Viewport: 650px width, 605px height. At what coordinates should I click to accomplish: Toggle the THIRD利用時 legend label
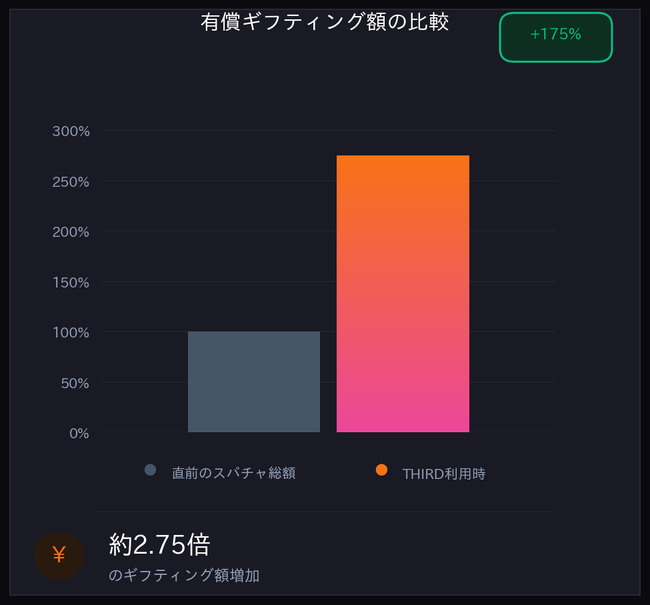pyautogui.click(x=443, y=474)
